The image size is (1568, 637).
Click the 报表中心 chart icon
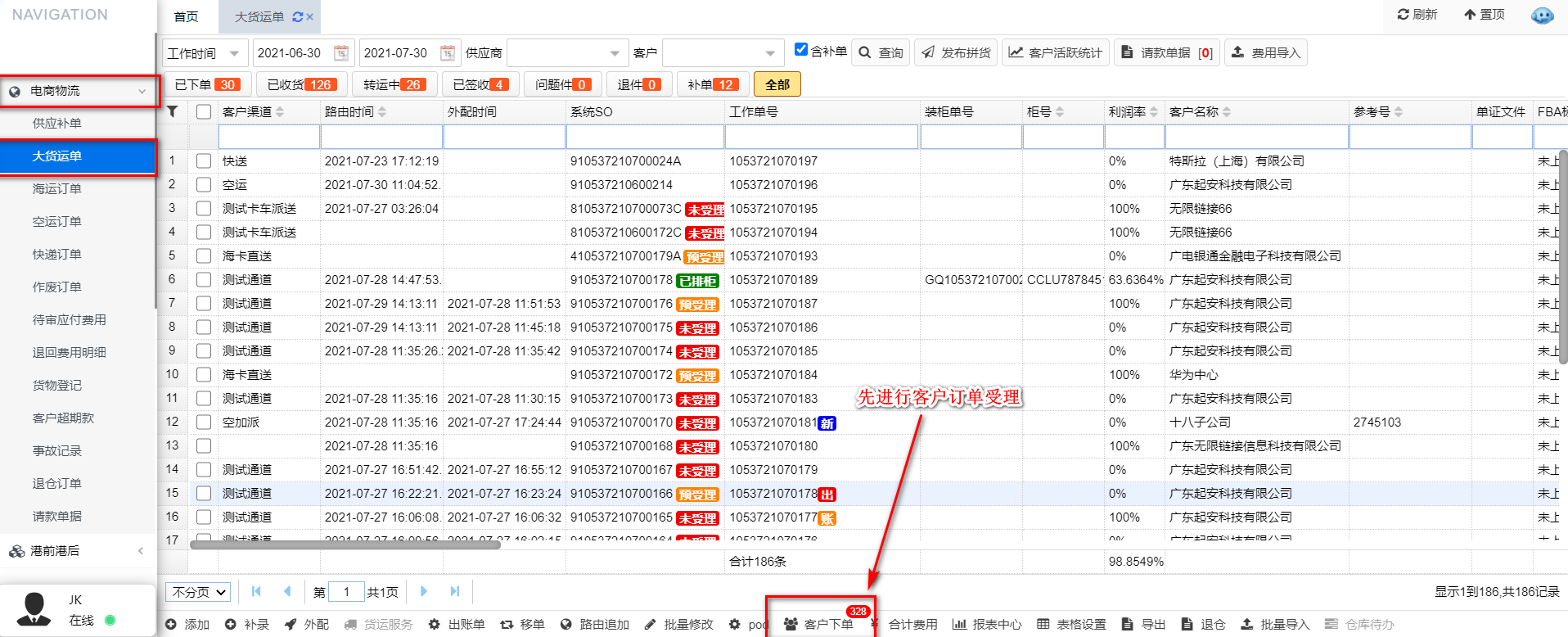pyautogui.click(x=959, y=624)
